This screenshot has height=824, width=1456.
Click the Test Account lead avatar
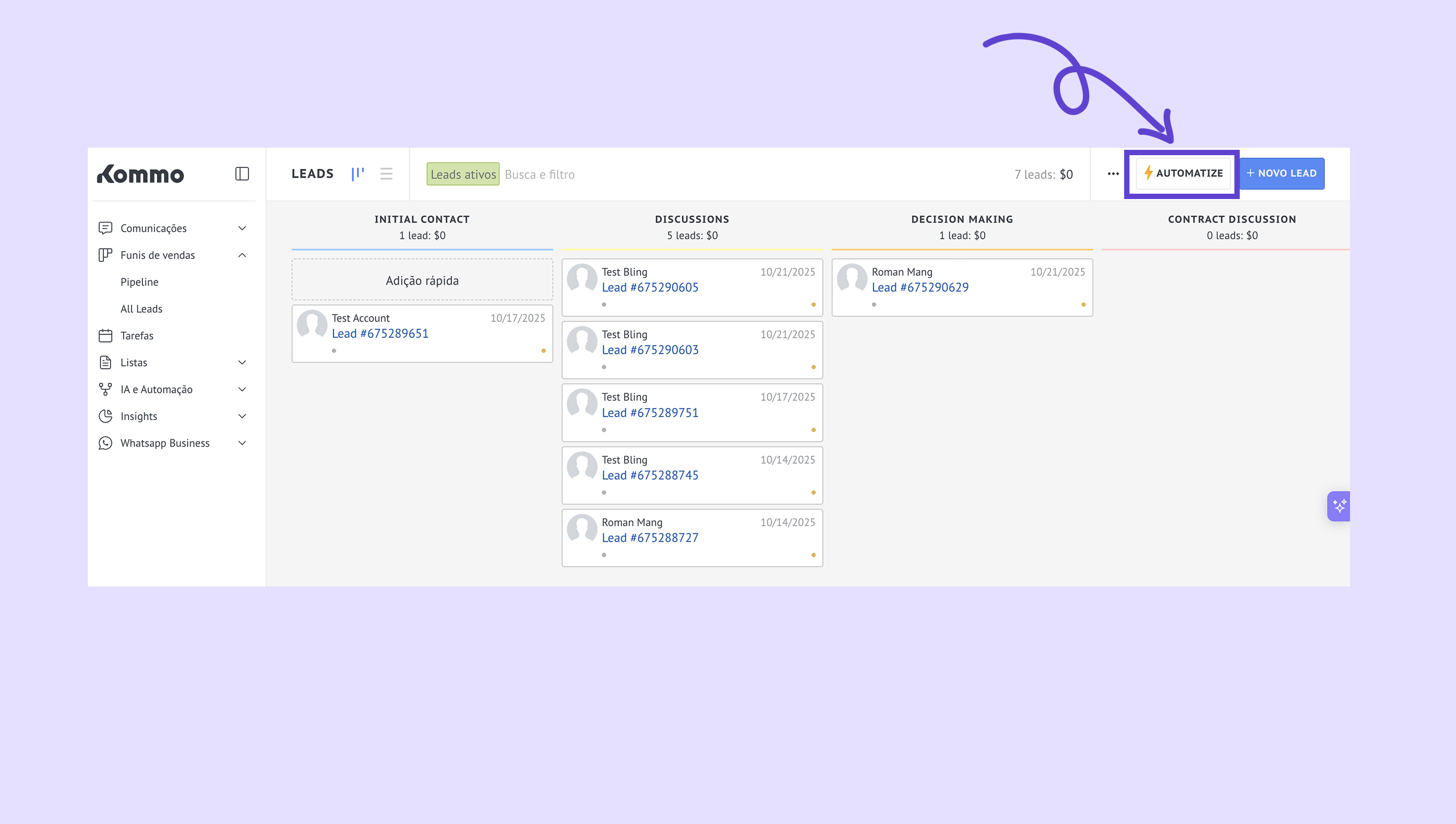click(312, 324)
